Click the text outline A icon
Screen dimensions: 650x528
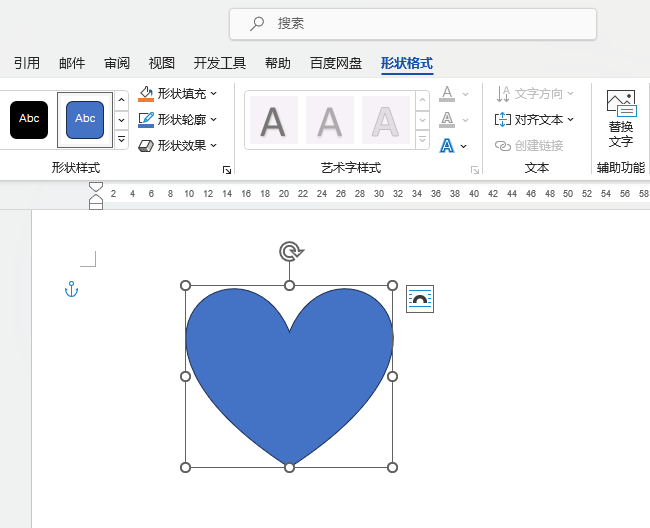tap(447, 120)
